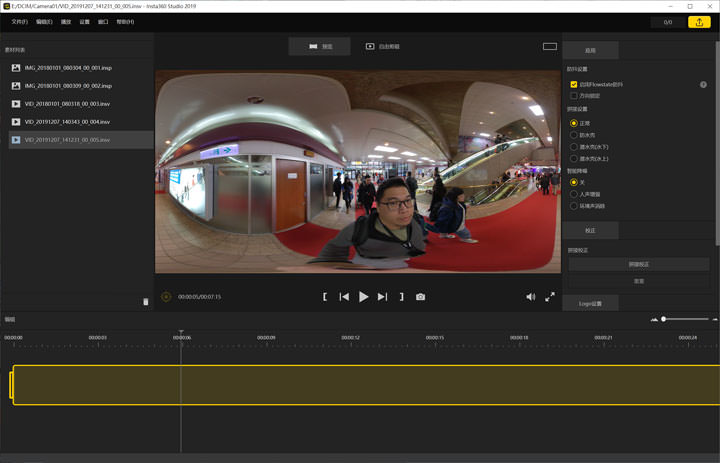Adjust the timeline zoom slider handle
Viewport: 720px width, 463px height.
click(663, 319)
